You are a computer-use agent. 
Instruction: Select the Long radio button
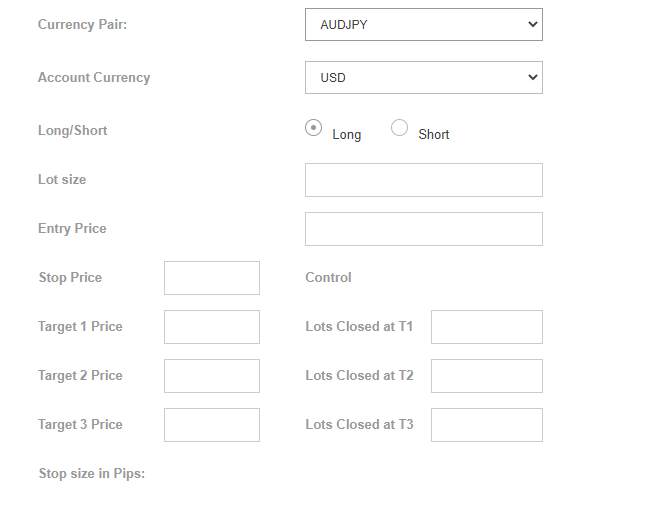pyautogui.click(x=313, y=128)
